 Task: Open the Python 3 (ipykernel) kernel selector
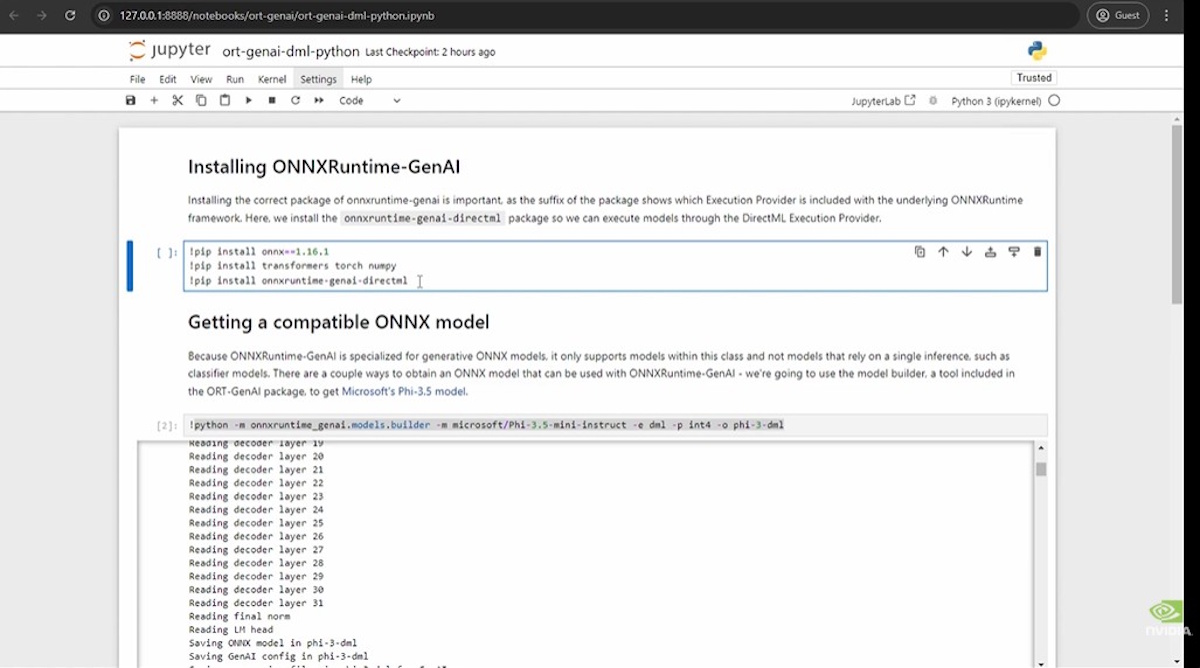coord(996,101)
